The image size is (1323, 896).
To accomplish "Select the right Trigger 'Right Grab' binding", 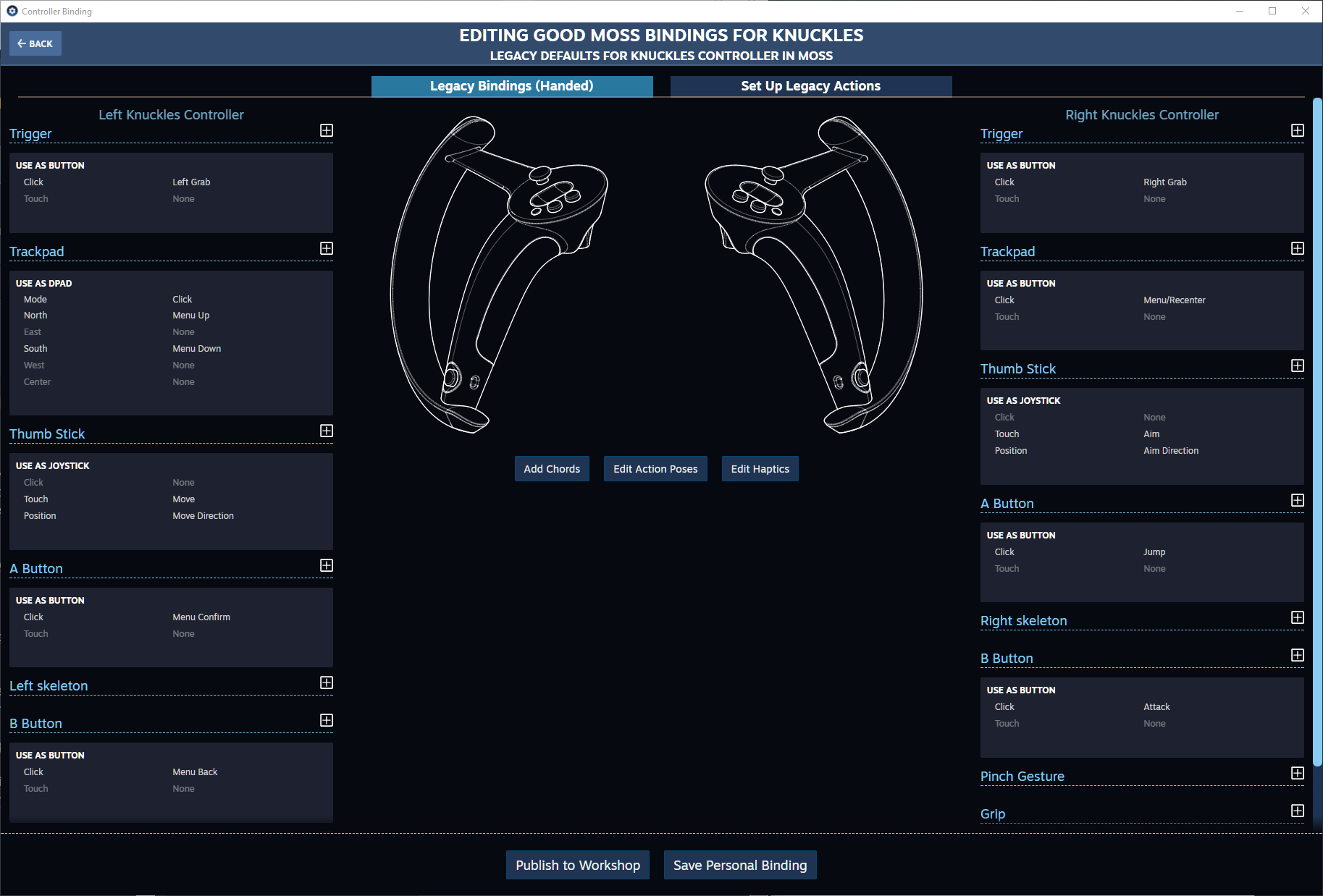I will (1165, 182).
